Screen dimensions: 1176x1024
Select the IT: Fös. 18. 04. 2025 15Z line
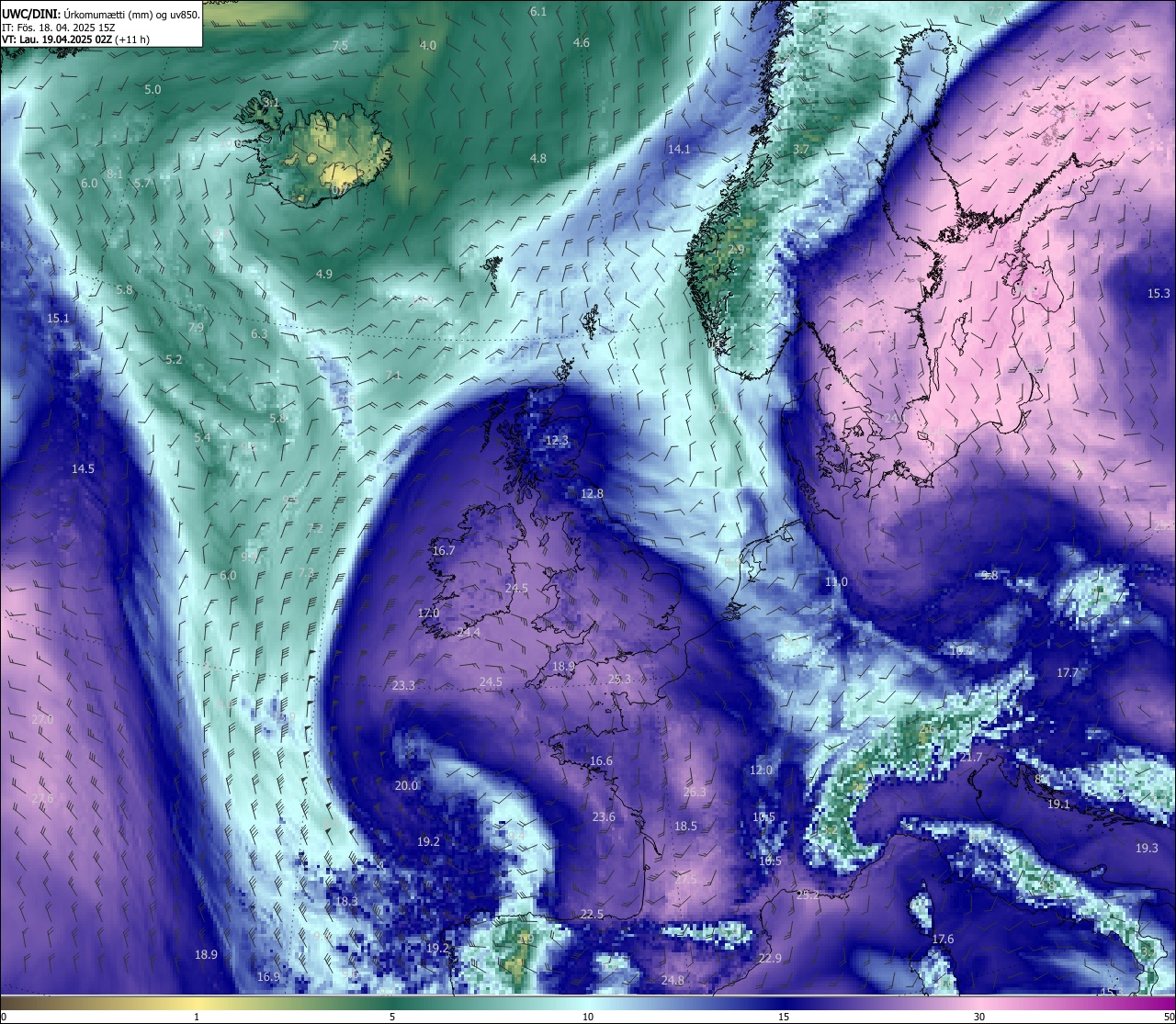pyautogui.click(x=58, y=28)
